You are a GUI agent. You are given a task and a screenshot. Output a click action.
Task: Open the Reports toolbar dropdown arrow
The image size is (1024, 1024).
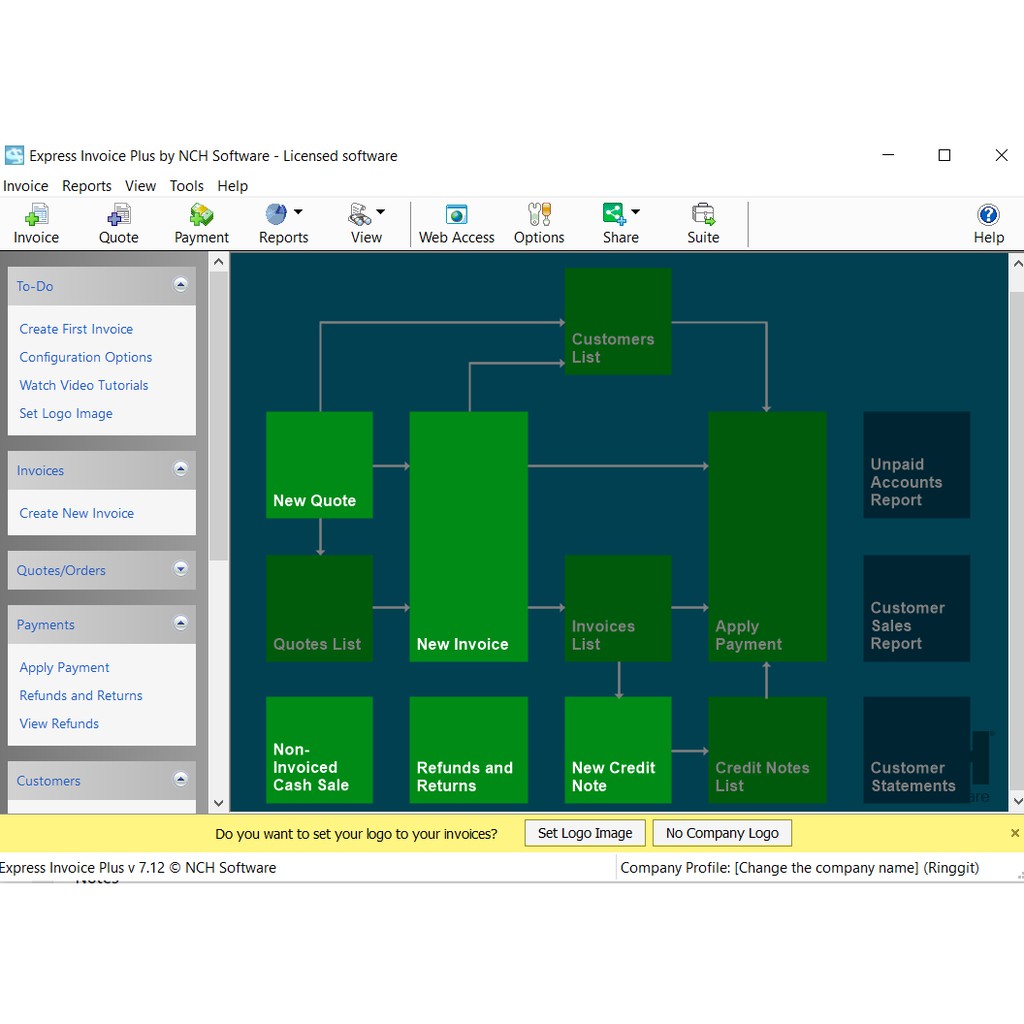pos(298,212)
